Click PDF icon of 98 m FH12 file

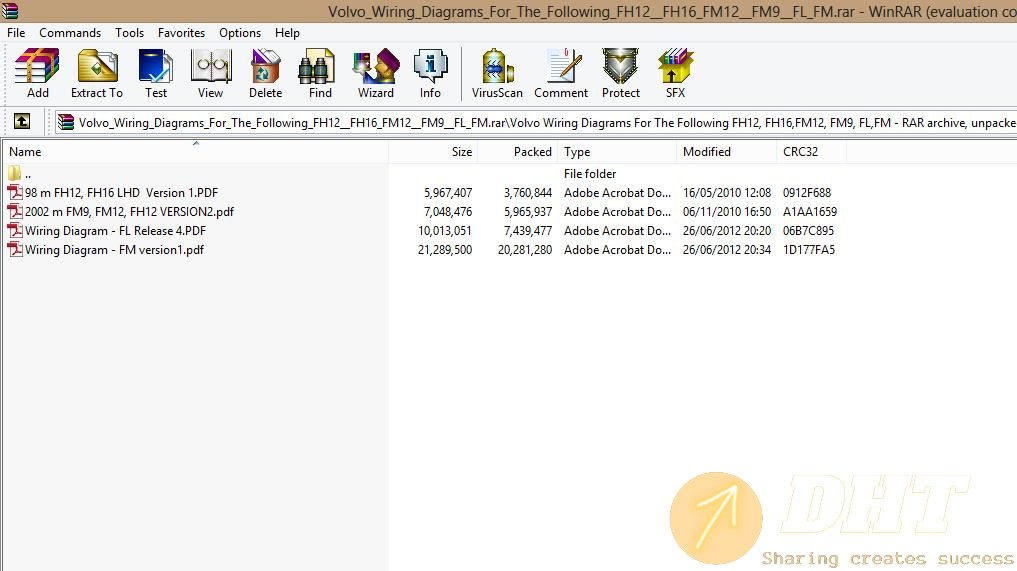tap(14, 193)
